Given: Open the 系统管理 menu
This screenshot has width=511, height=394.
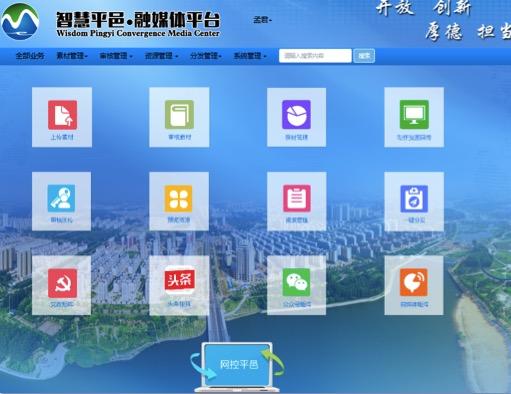Looking at the screenshot, I should coord(250,56).
